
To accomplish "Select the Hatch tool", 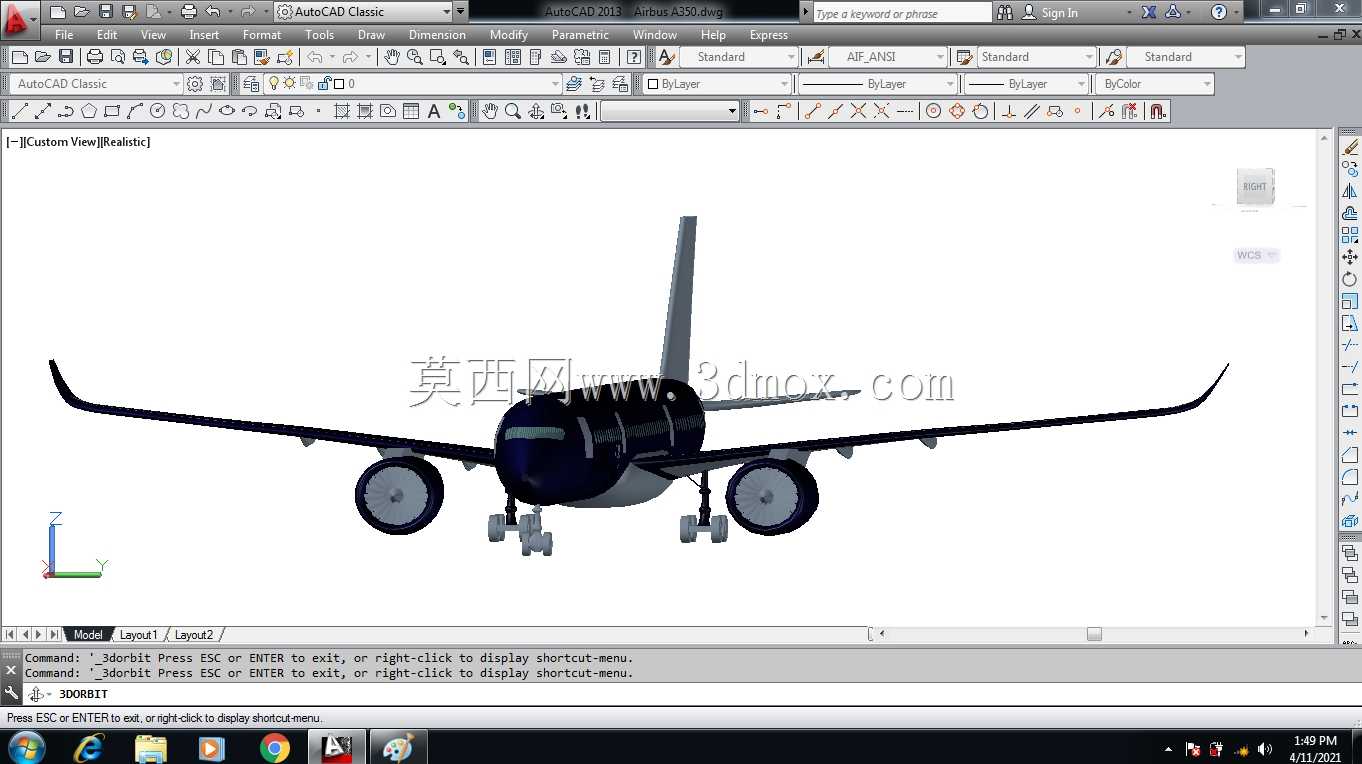I will [x=342, y=111].
